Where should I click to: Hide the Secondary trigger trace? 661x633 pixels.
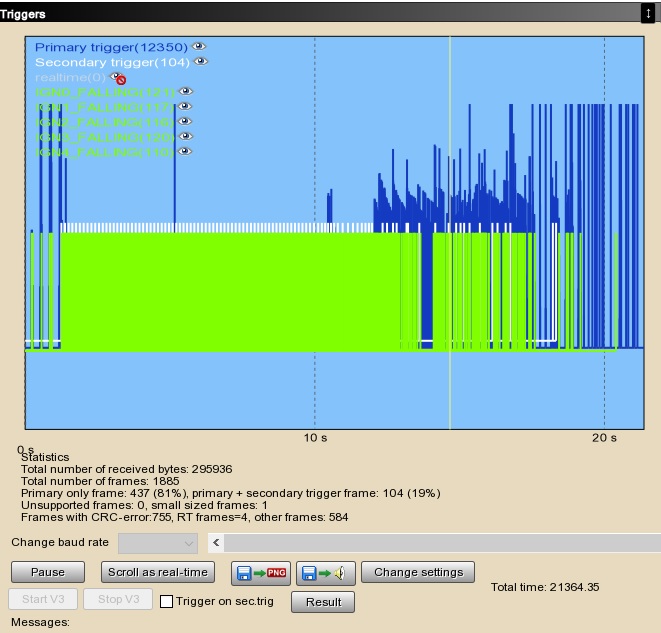tap(201, 62)
